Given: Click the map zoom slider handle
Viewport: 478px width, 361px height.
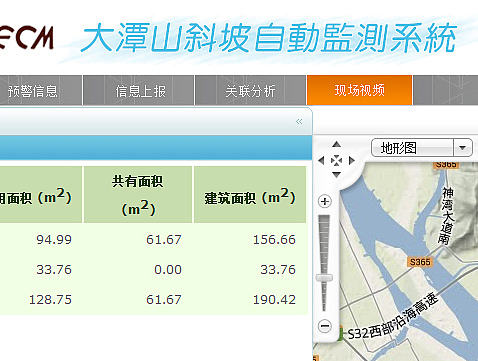Looking at the screenshot, I should 324,277.
